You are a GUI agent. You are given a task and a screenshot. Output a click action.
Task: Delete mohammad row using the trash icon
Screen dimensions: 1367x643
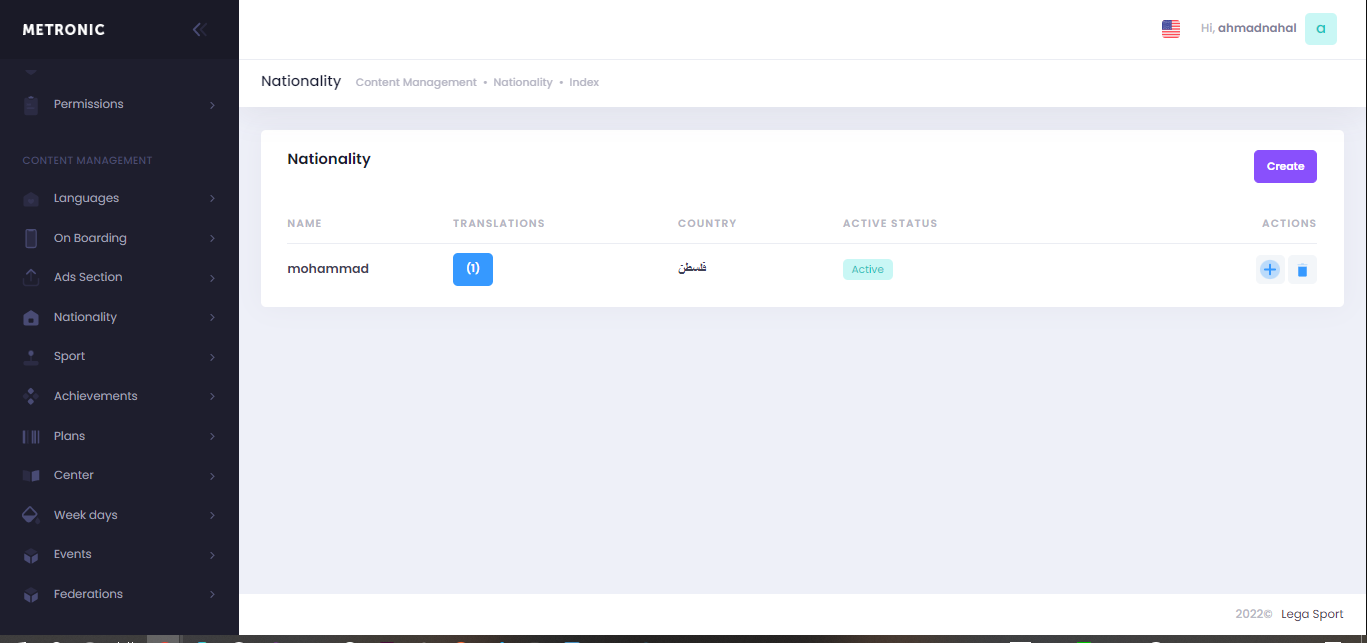point(1302,270)
